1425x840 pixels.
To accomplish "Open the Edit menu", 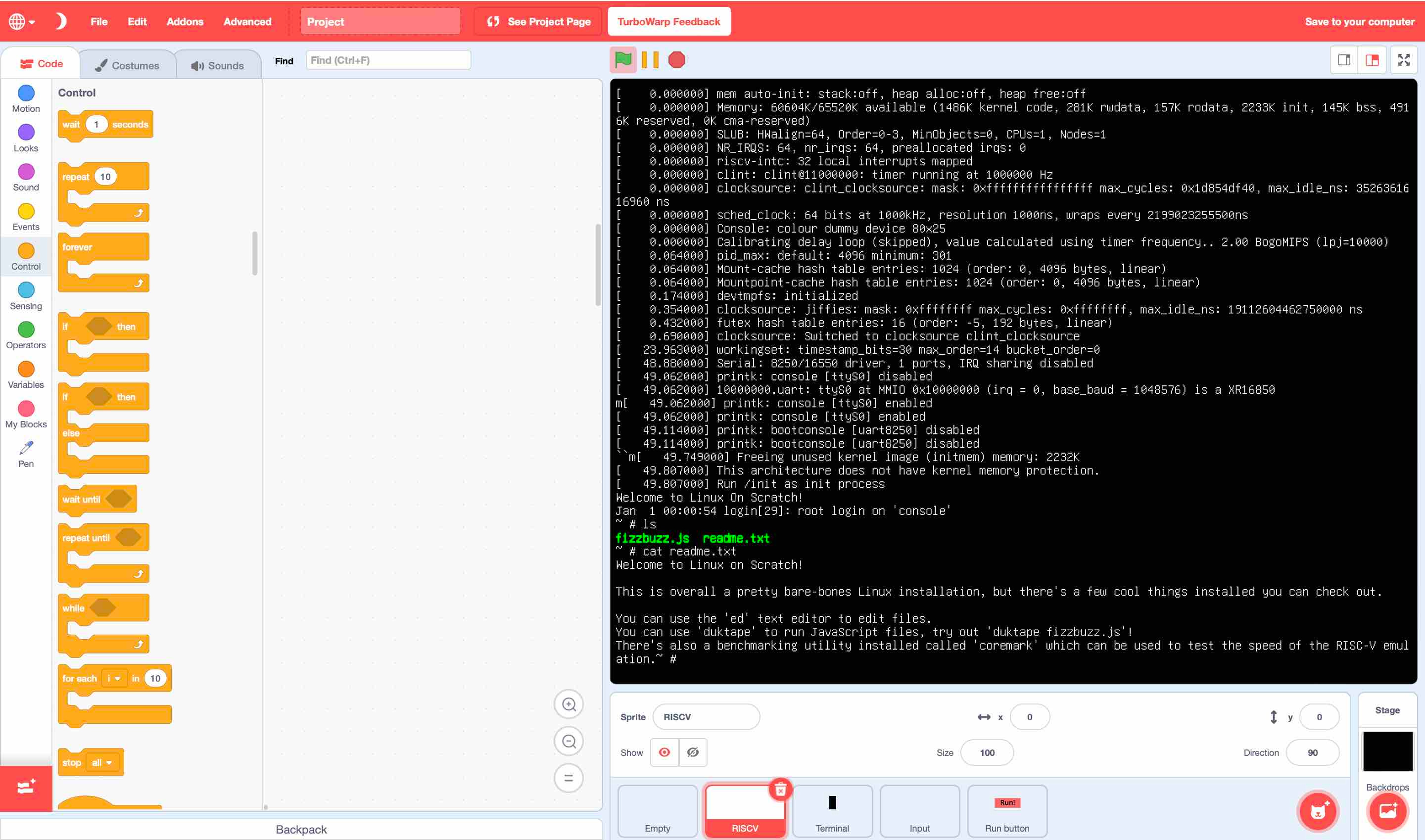I will 137,21.
